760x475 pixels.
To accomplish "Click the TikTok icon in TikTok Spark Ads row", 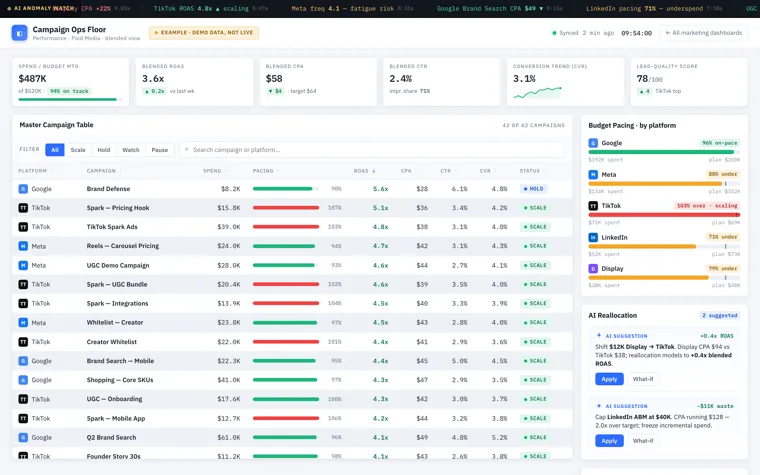I will [23, 227].
